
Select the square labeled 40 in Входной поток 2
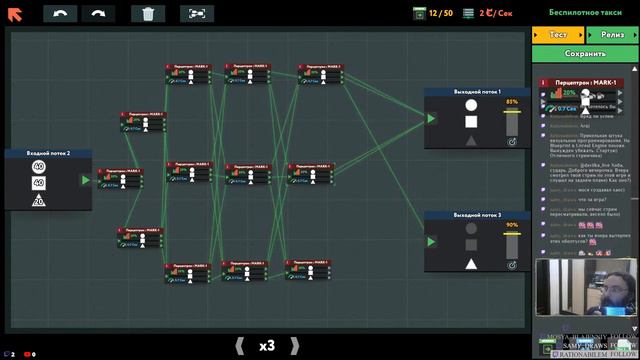39,183
